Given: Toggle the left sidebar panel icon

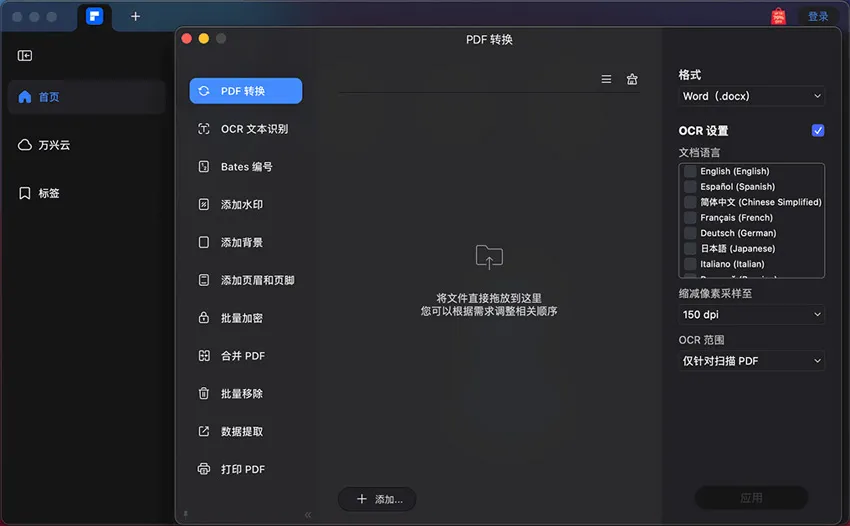Looking at the screenshot, I should pyautogui.click(x=25, y=56).
